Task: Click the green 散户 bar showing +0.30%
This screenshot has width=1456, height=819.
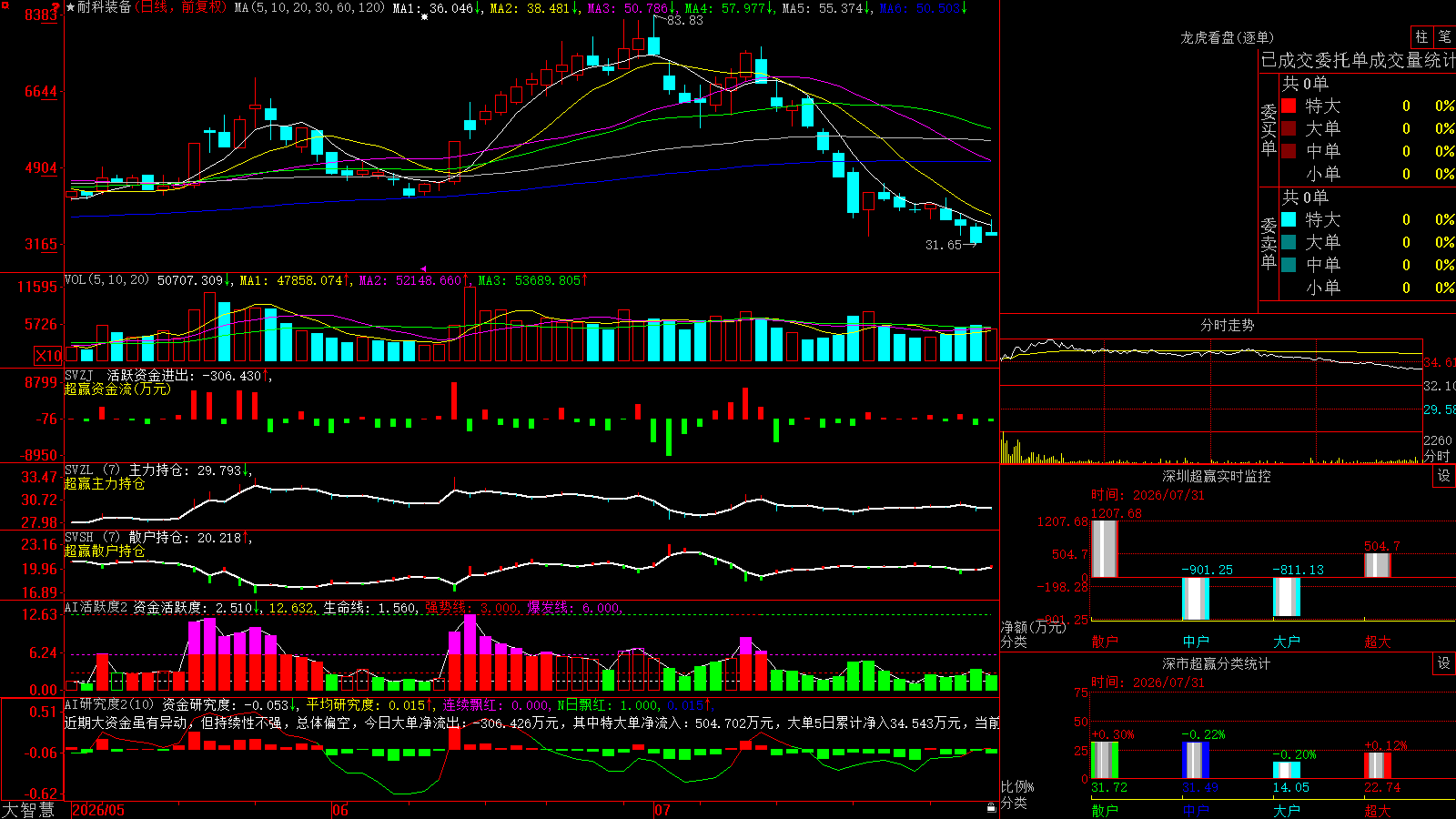Action: (x=1105, y=760)
